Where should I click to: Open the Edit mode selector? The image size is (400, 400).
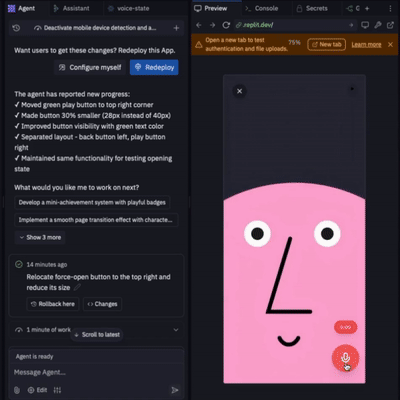[x=37, y=390]
